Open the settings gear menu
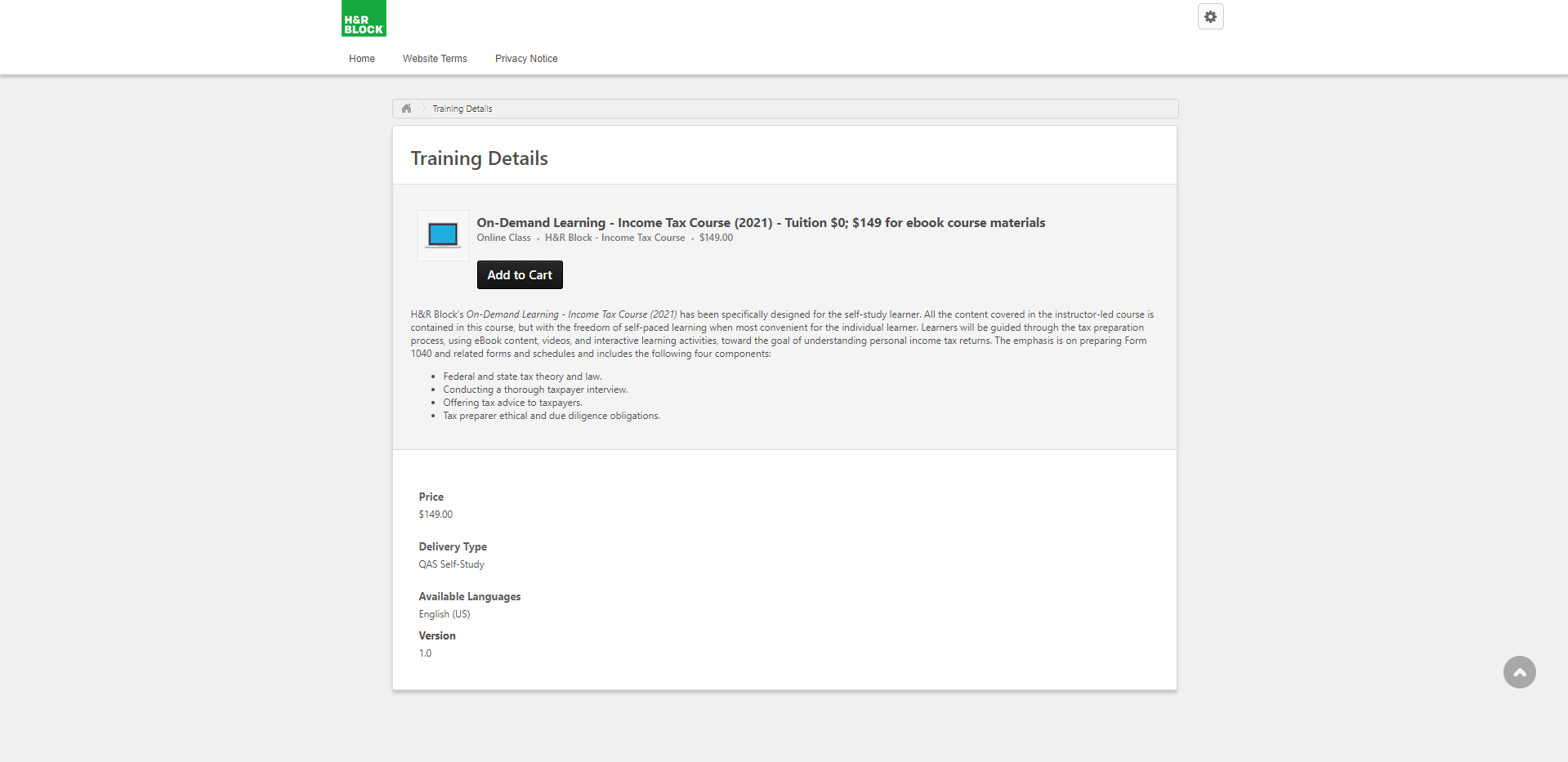 coord(1210,16)
